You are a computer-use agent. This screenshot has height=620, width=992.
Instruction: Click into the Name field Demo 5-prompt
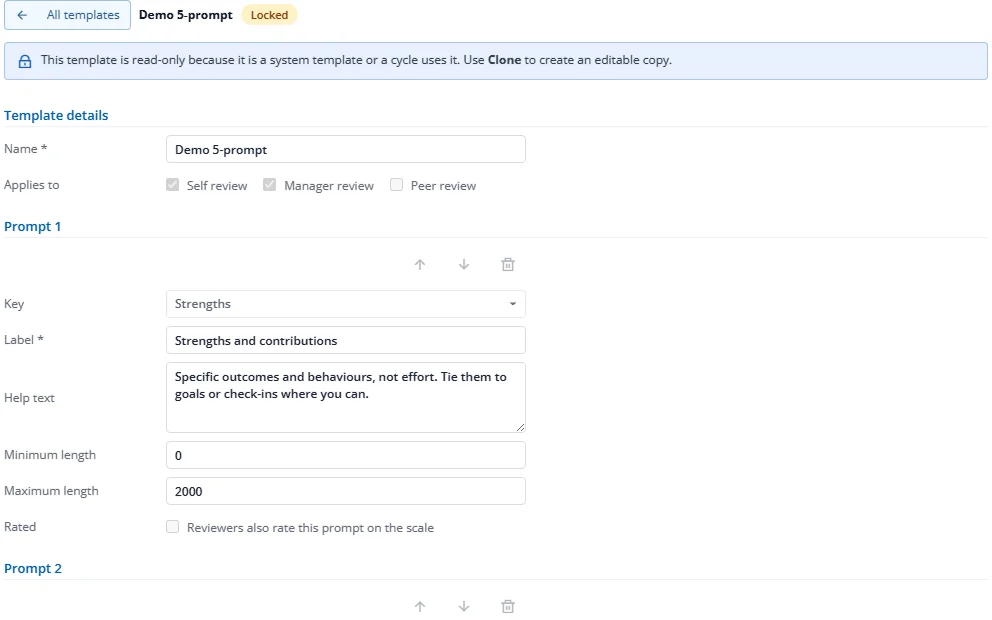point(345,149)
